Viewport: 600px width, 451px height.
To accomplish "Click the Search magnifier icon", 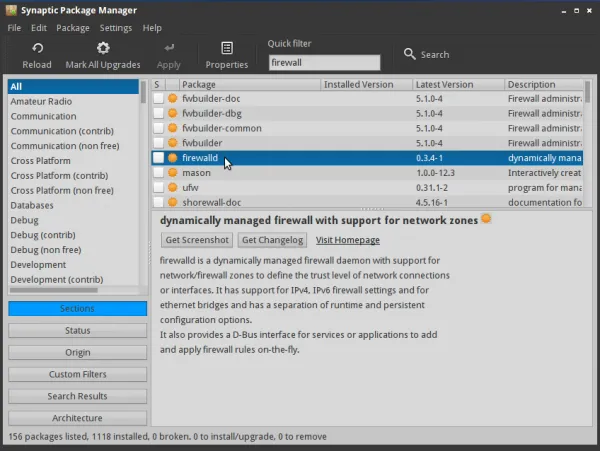I will 410,54.
